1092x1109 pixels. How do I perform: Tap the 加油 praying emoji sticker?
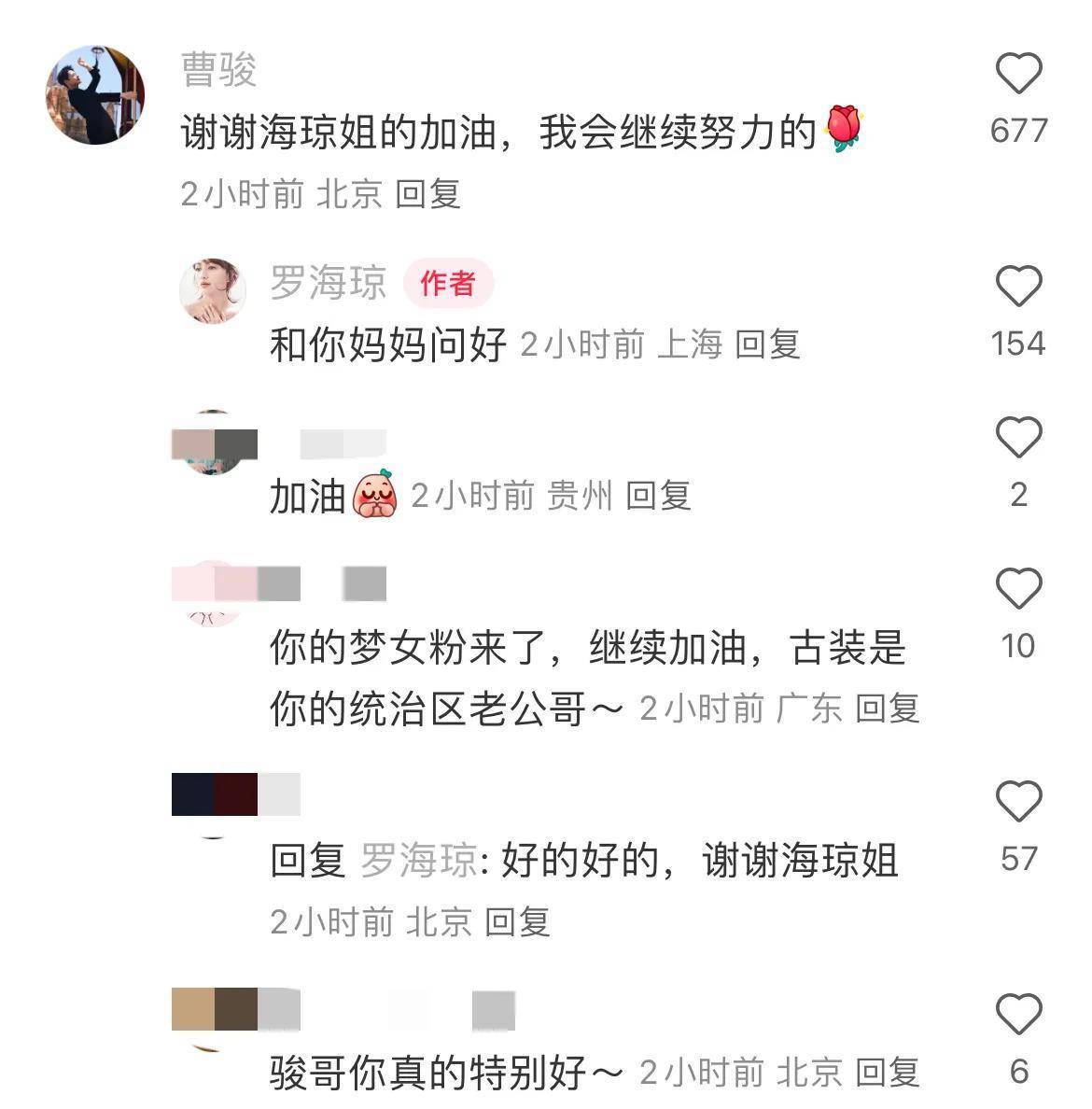click(375, 493)
